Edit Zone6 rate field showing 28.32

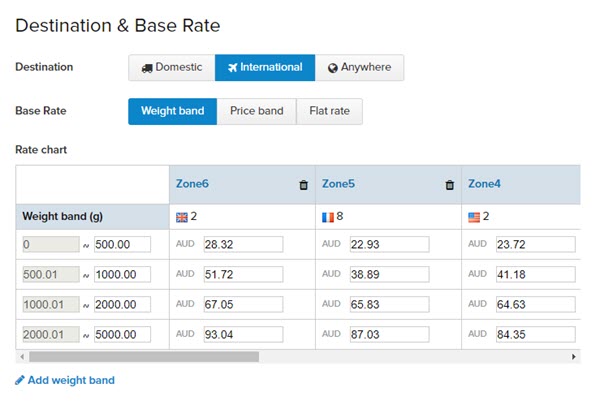[x=243, y=244]
